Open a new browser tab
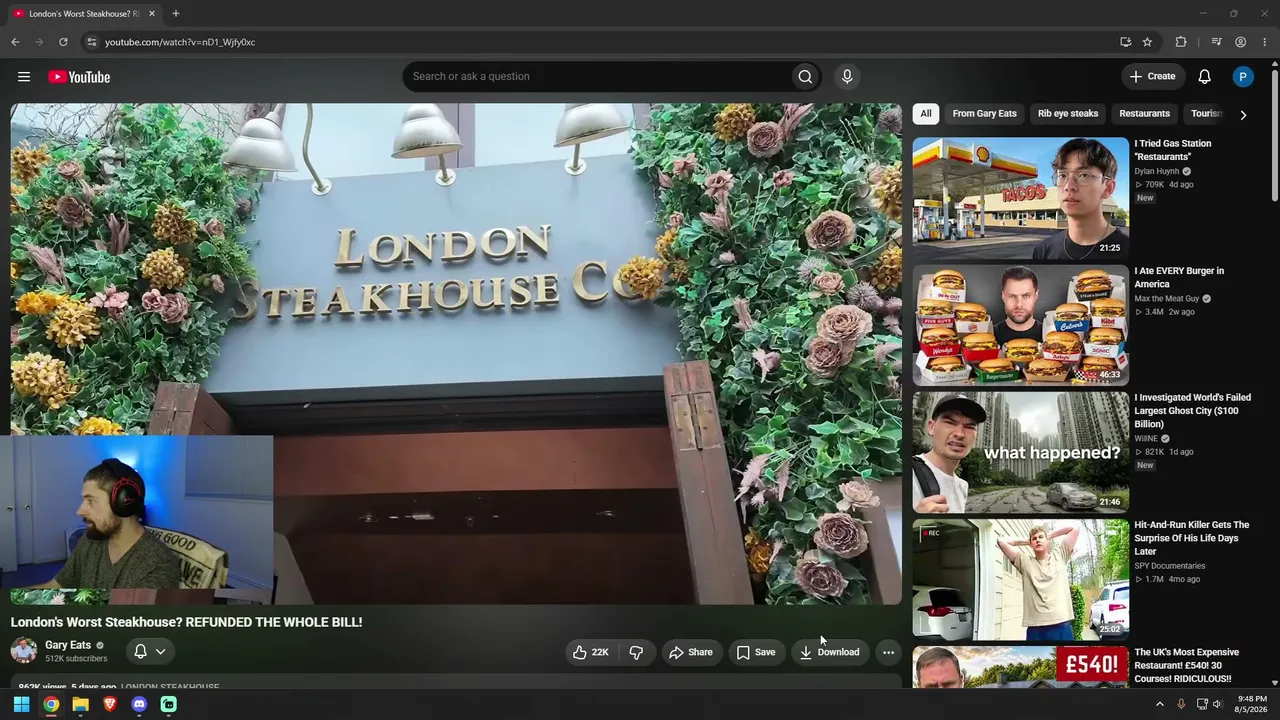This screenshot has width=1280, height=720. click(176, 14)
